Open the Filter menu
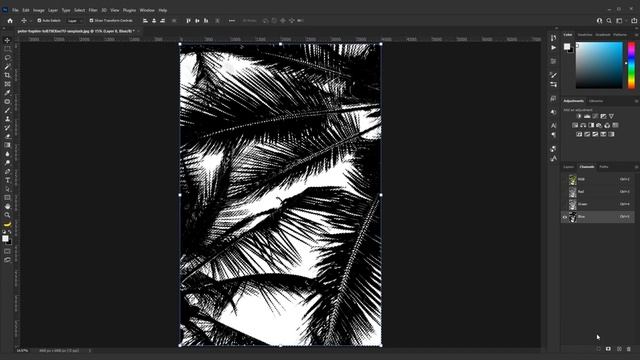640x360 pixels. pyautogui.click(x=93, y=10)
